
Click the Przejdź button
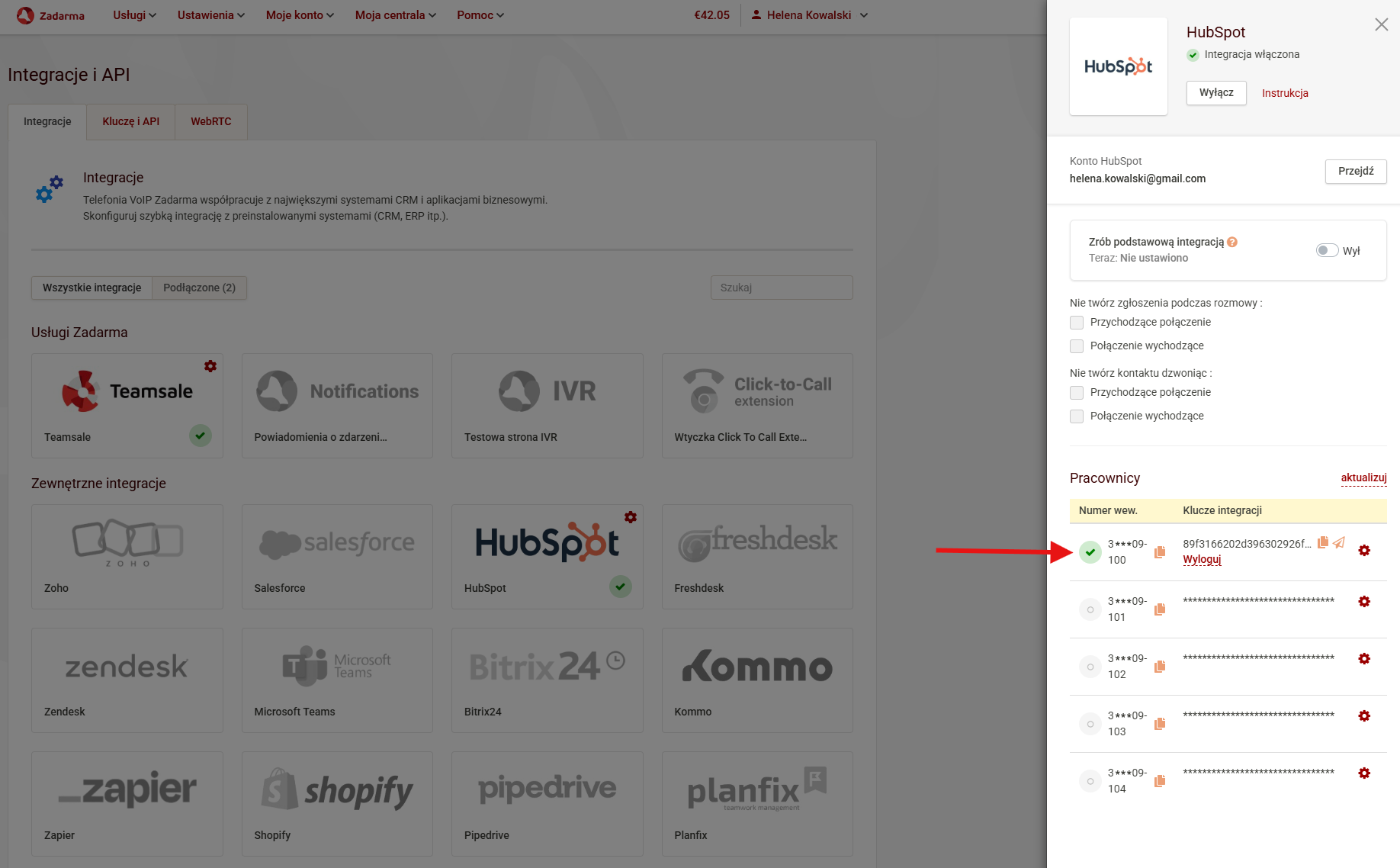click(x=1356, y=171)
